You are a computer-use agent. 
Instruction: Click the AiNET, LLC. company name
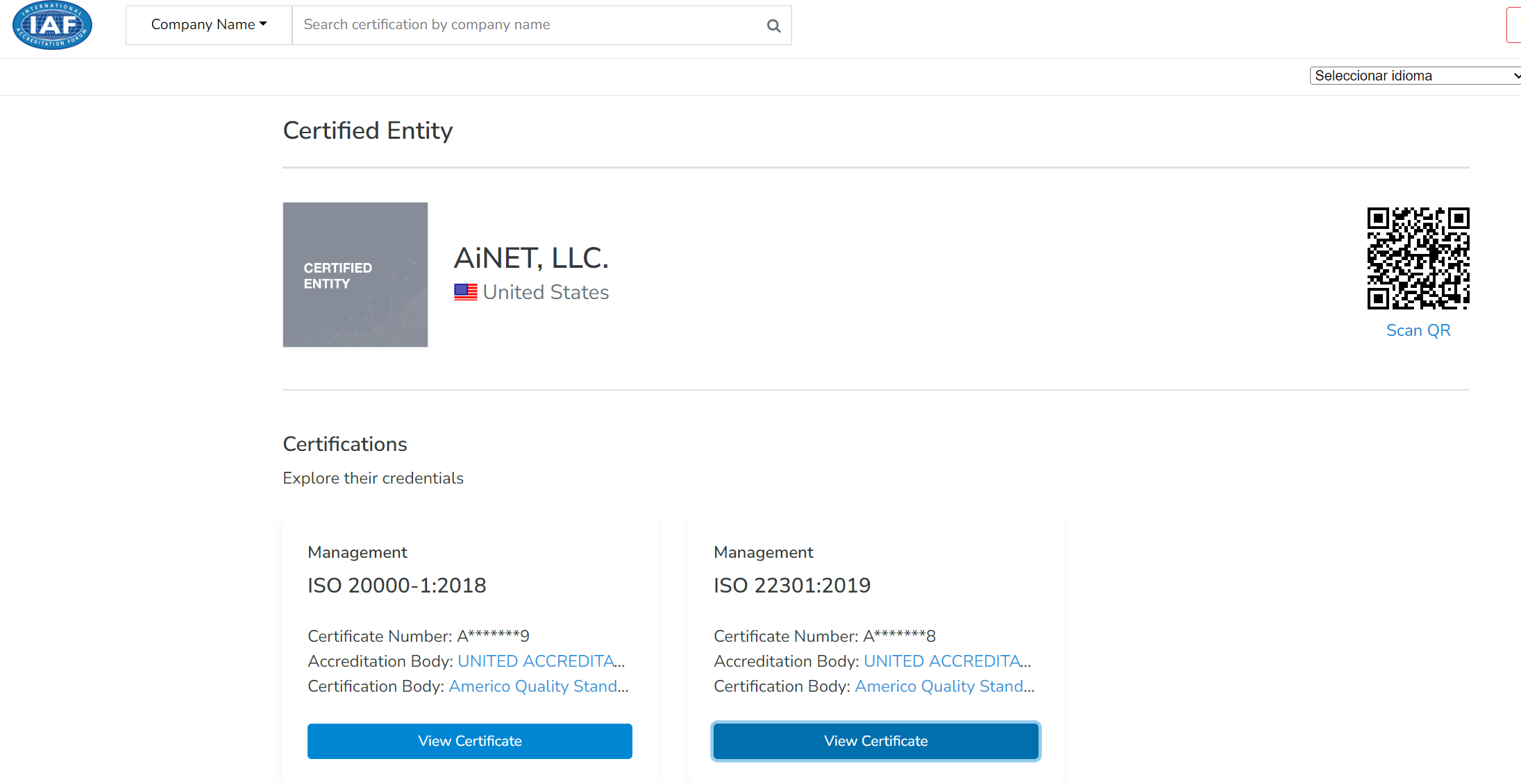point(531,258)
